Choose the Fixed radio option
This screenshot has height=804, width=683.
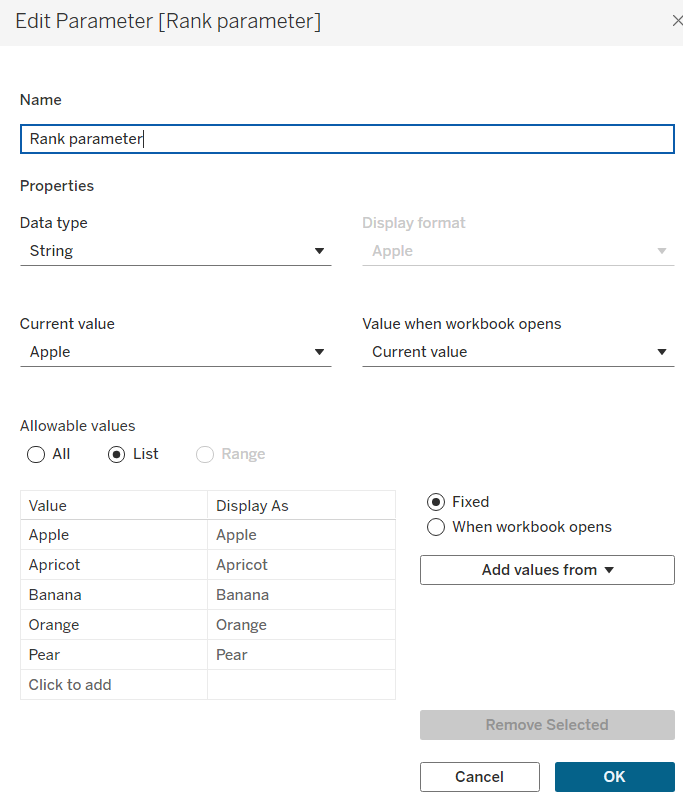click(436, 502)
